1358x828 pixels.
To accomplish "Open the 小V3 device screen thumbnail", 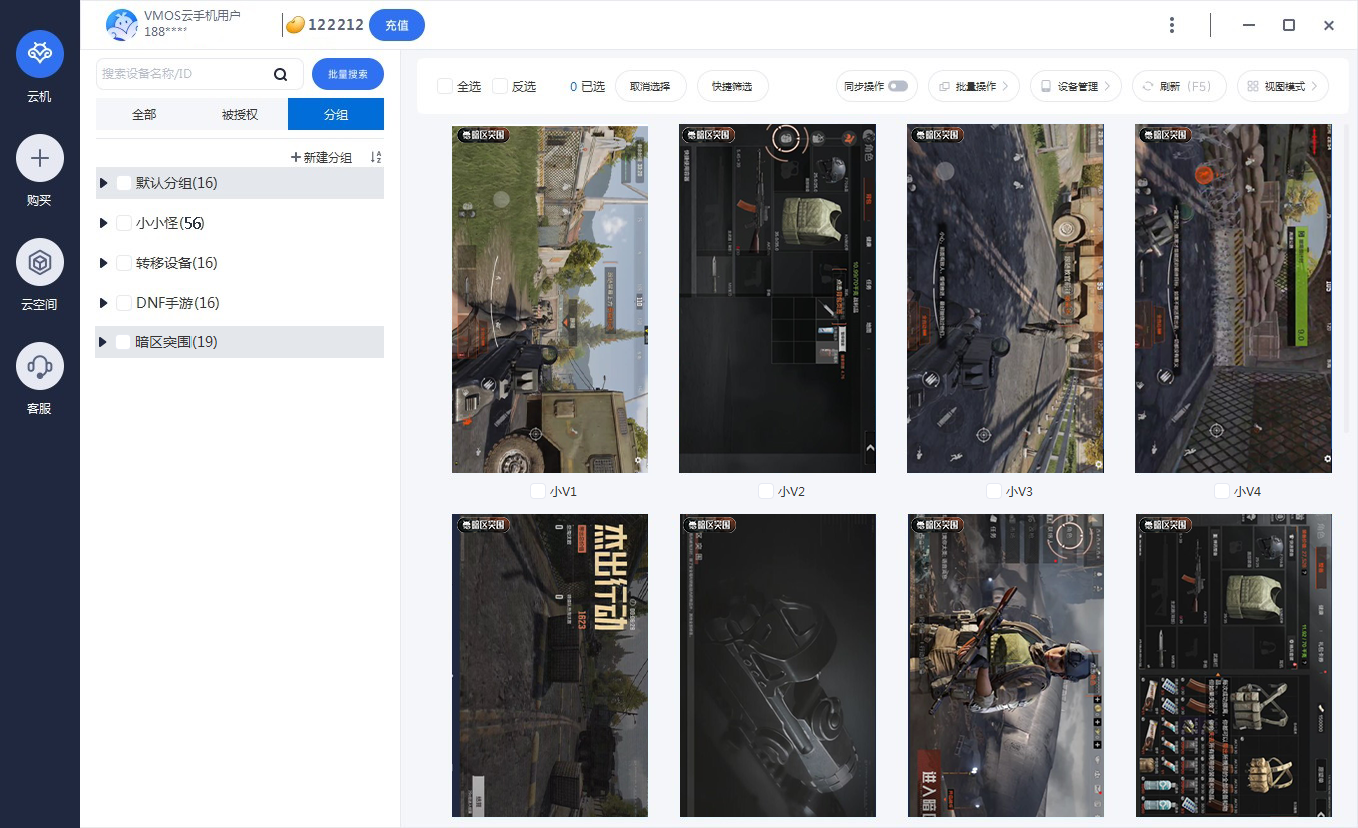I will point(1005,299).
